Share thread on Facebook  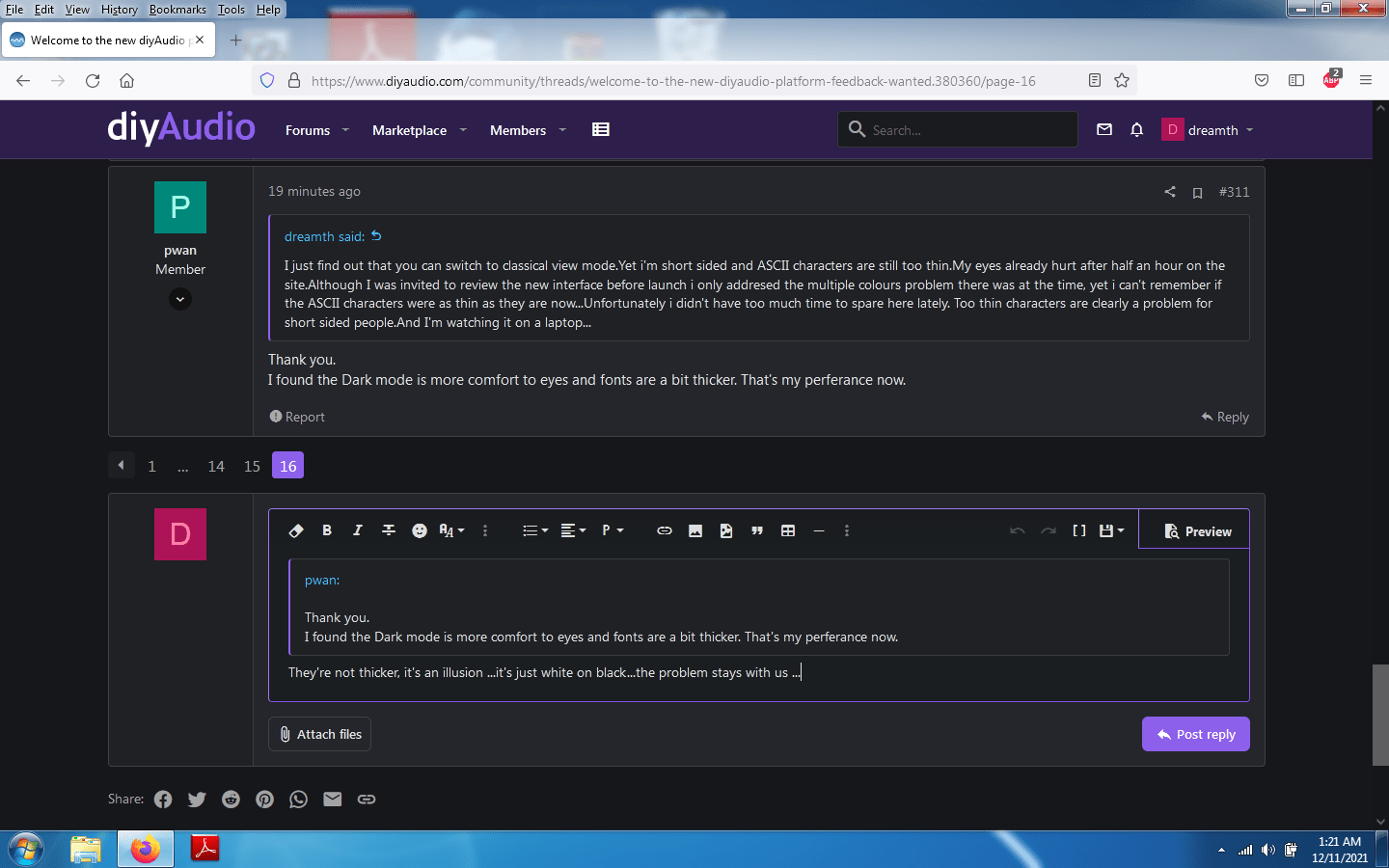(163, 799)
